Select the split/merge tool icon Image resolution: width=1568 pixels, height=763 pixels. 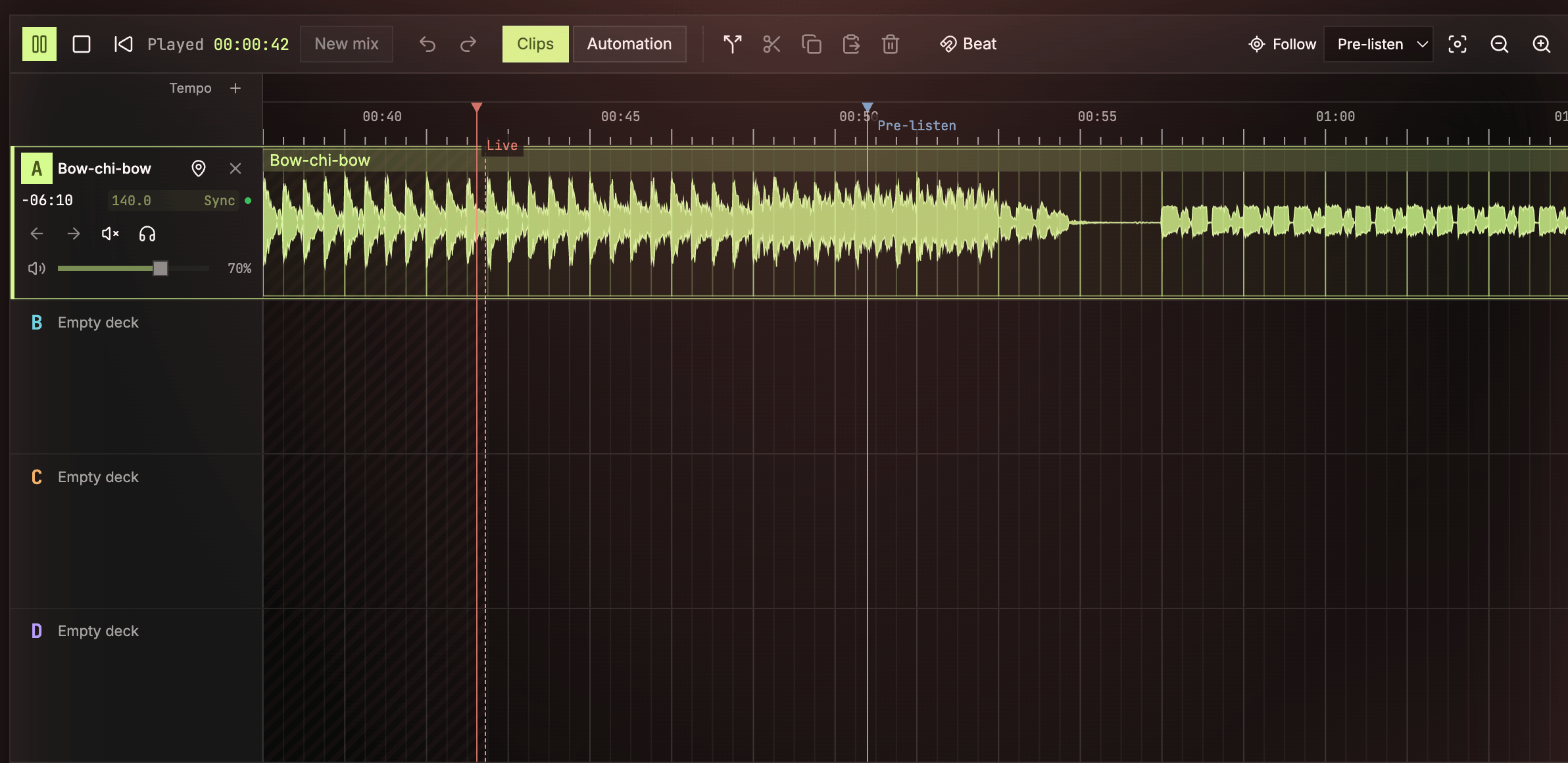click(x=732, y=44)
